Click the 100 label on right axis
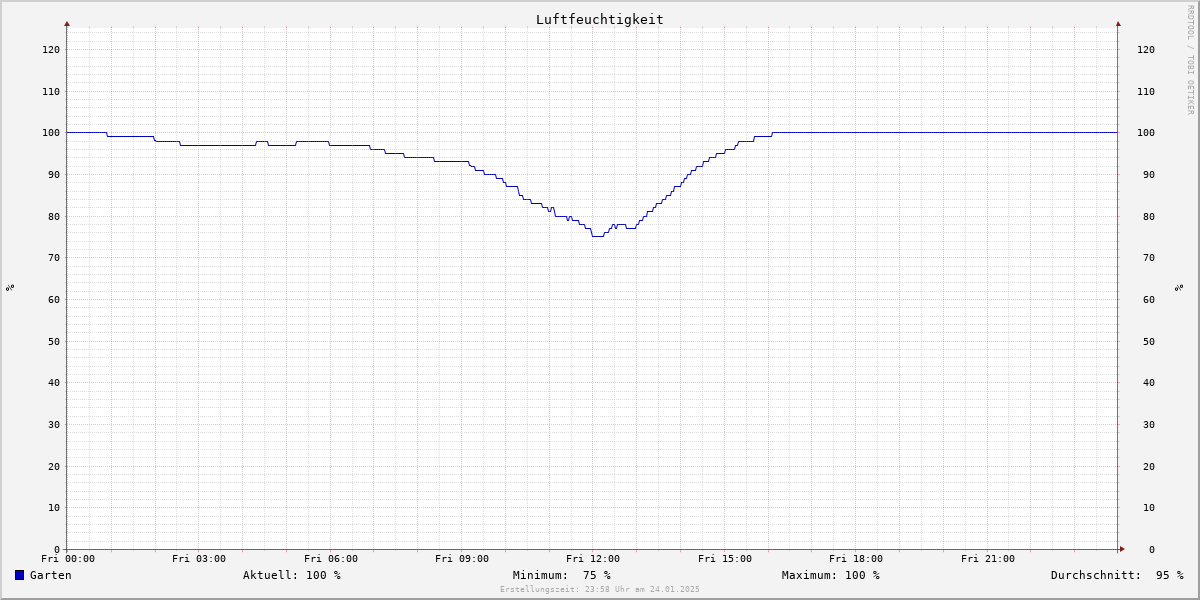The image size is (1200, 600). coord(1146,133)
